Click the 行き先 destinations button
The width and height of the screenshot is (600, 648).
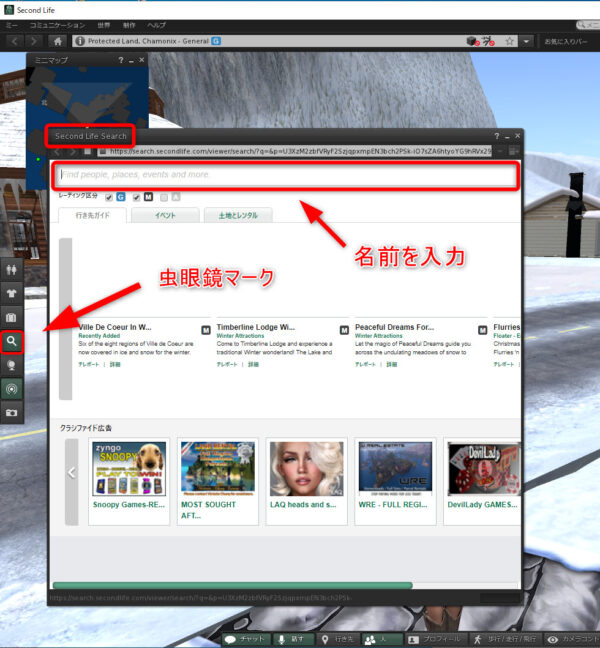pyautogui.click(x=338, y=639)
